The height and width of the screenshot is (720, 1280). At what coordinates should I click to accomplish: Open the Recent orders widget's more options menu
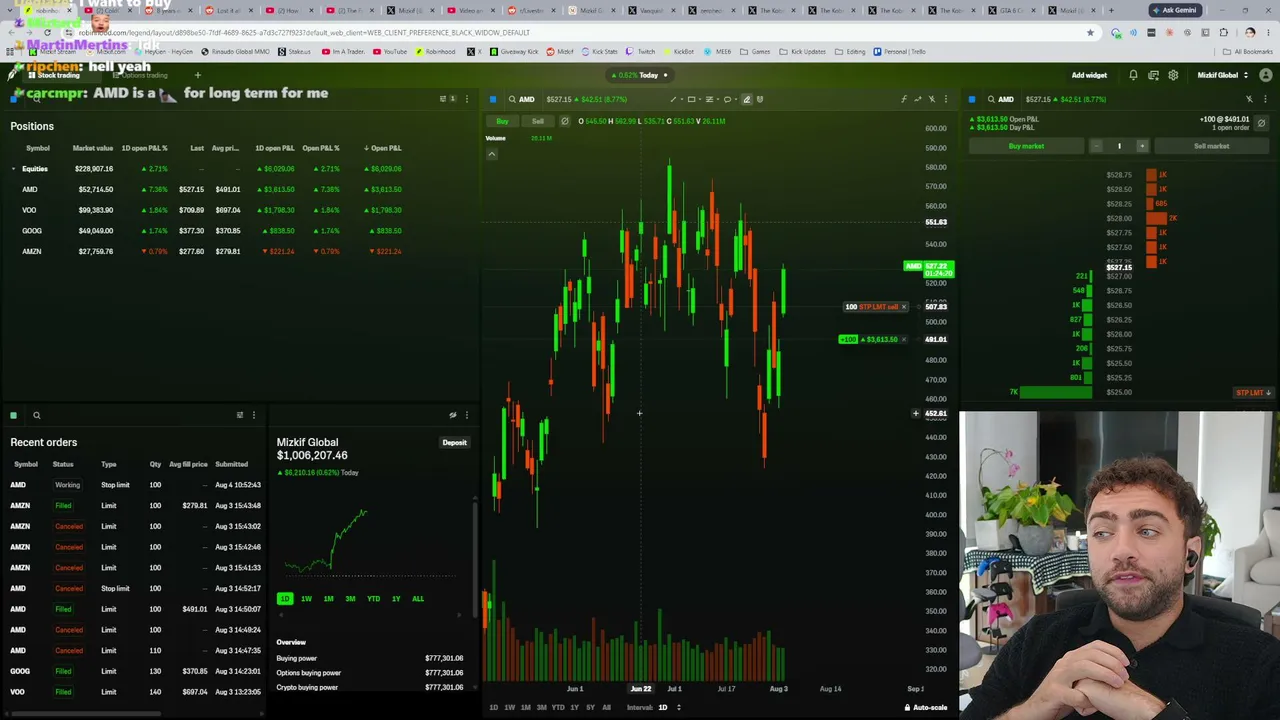(254, 415)
